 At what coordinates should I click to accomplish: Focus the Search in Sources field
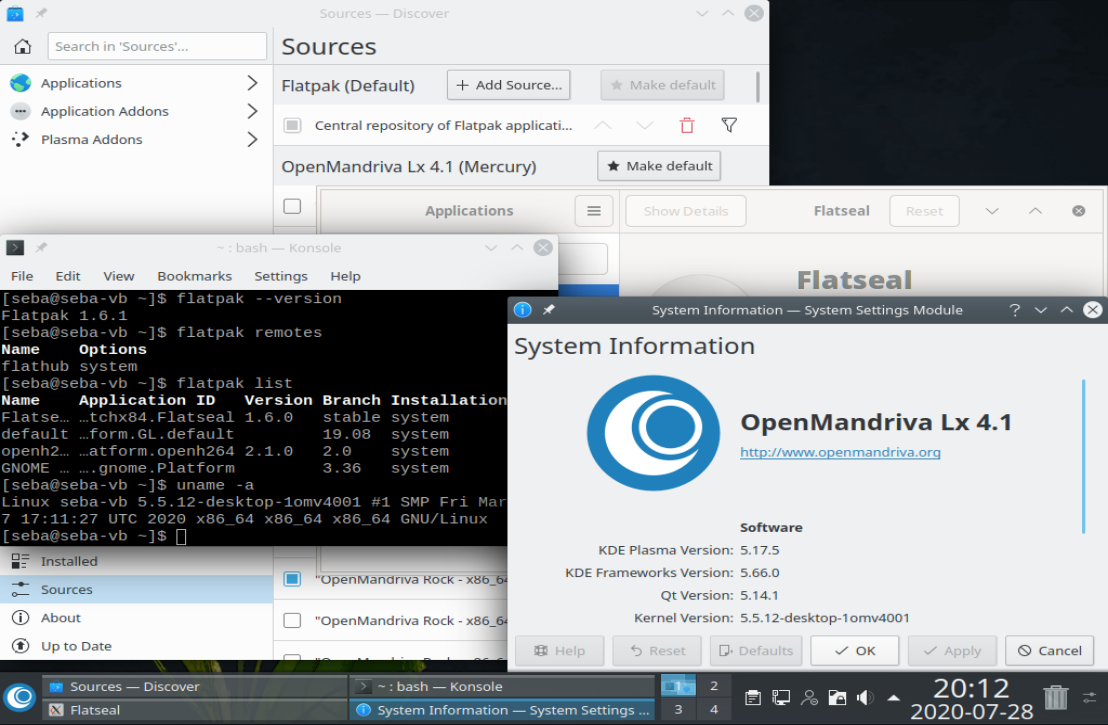point(157,47)
